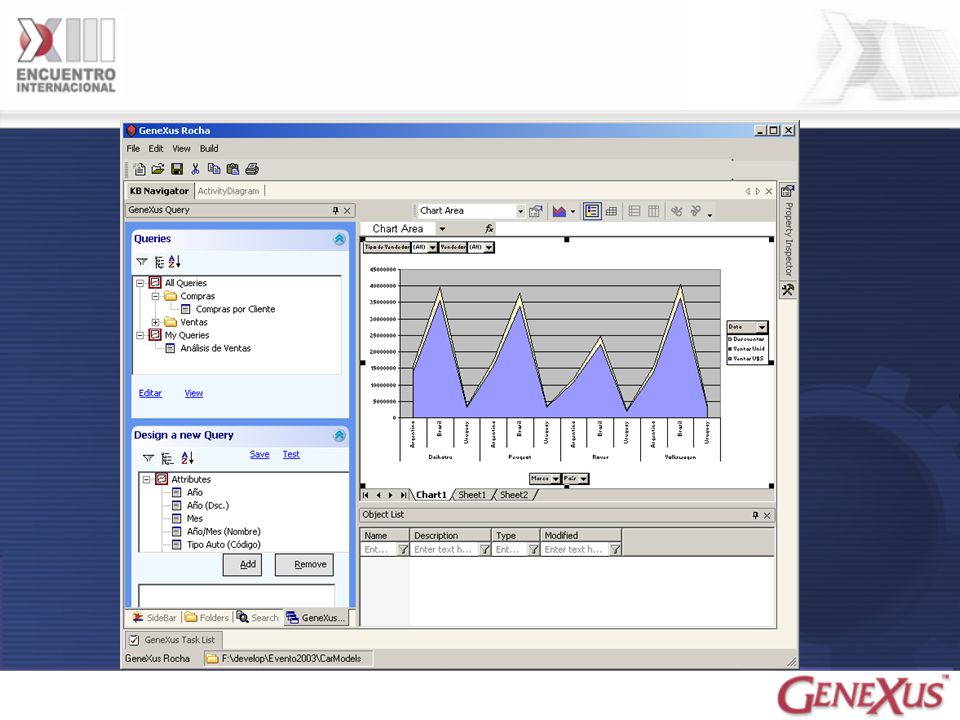Screen dimensions: 960x720
Task: Switch to the Folders bottom tab
Action: click(207, 618)
